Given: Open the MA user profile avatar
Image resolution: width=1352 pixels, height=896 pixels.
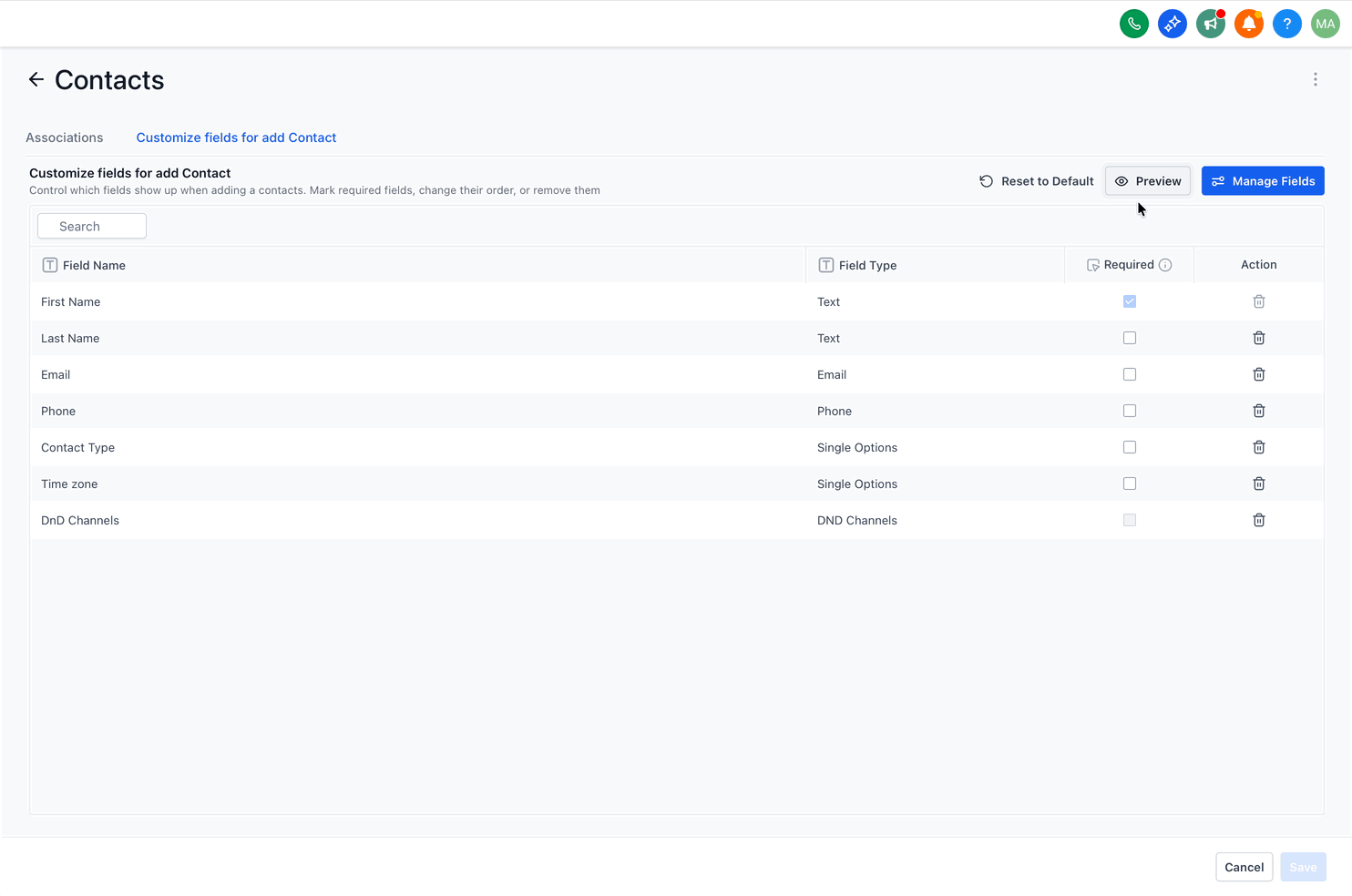Looking at the screenshot, I should click(x=1326, y=24).
